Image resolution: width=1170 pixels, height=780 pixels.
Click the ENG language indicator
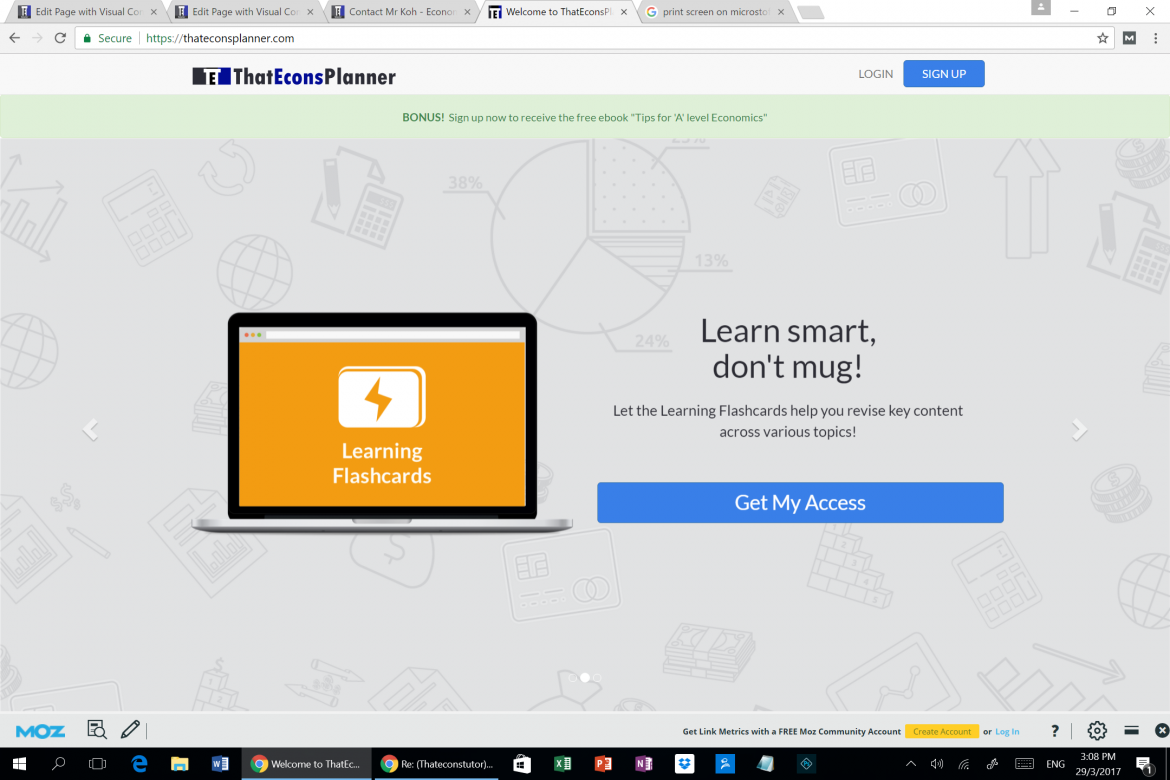click(1055, 764)
